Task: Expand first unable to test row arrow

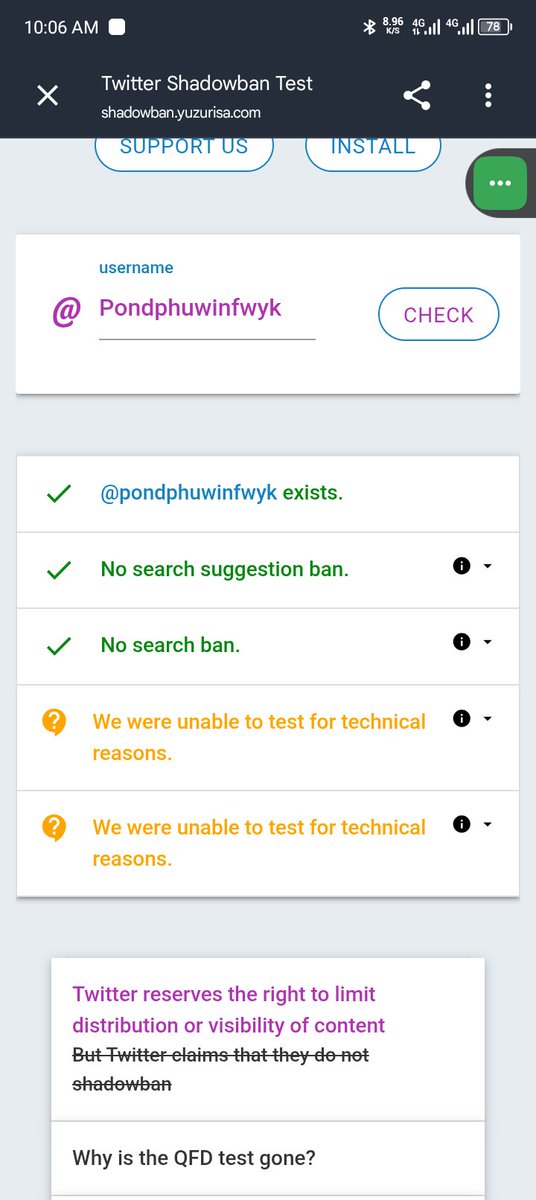Action: (488, 718)
